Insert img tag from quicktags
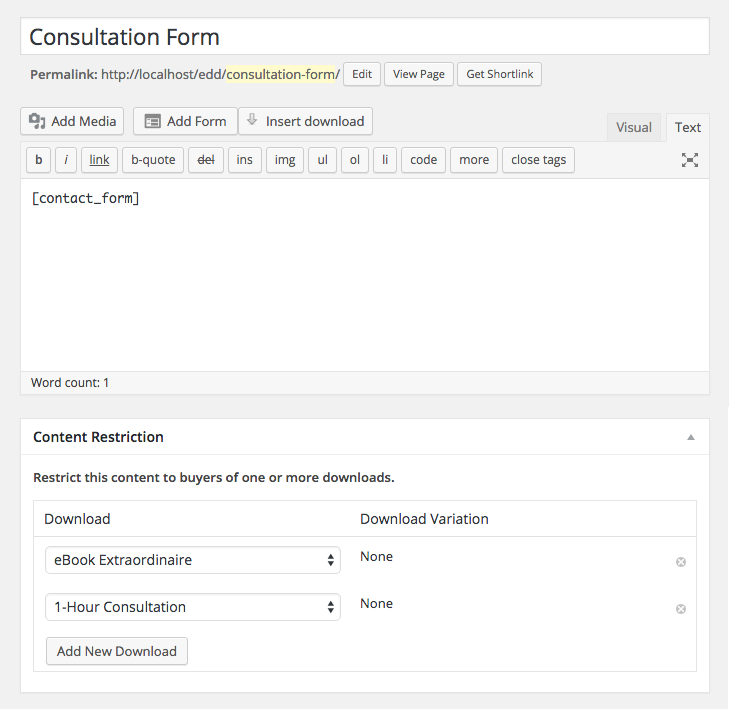729x709 pixels. (x=285, y=160)
